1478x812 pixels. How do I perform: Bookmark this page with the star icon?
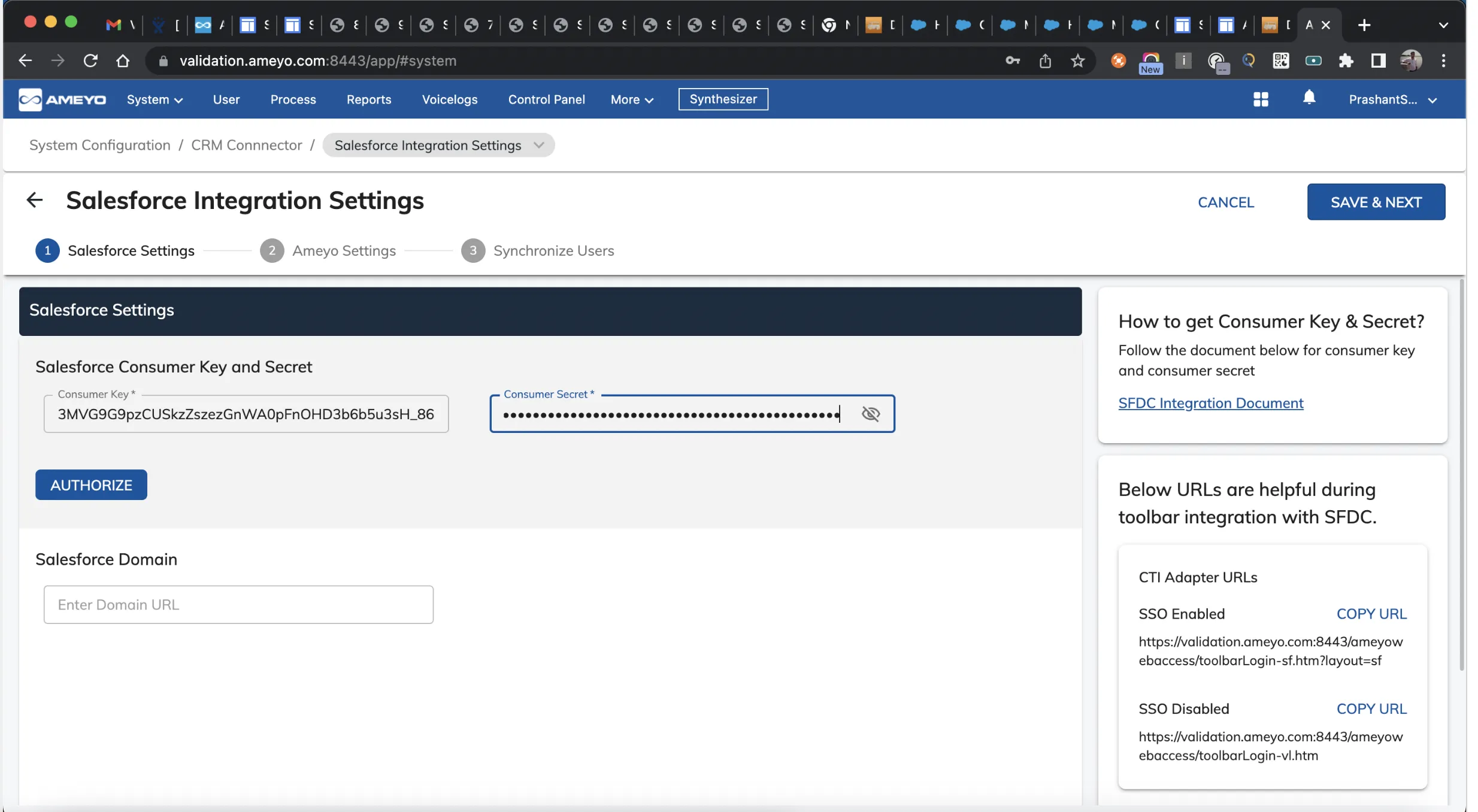coord(1077,60)
